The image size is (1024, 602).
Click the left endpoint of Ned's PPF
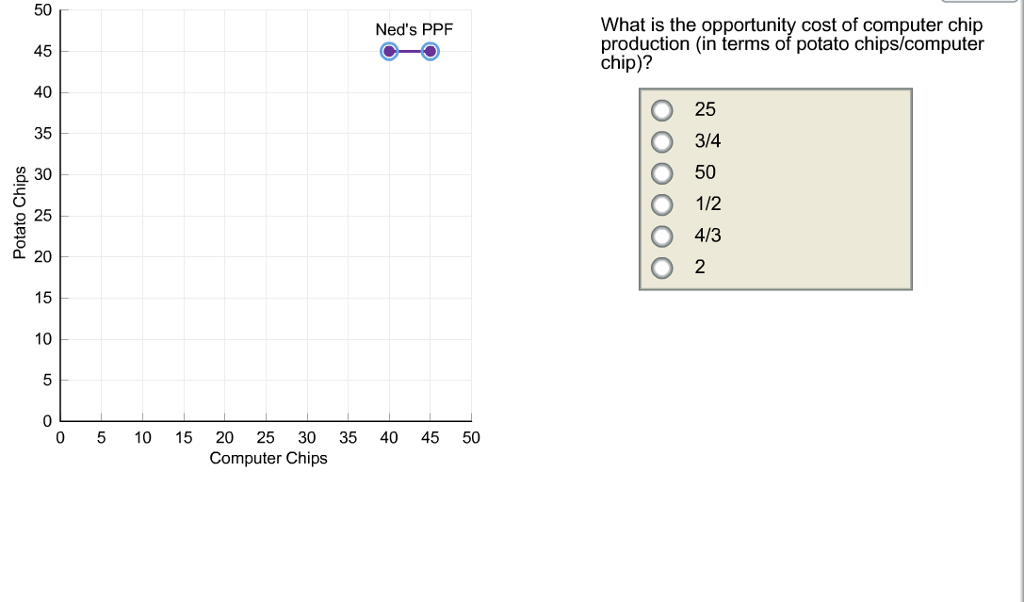point(389,52)
